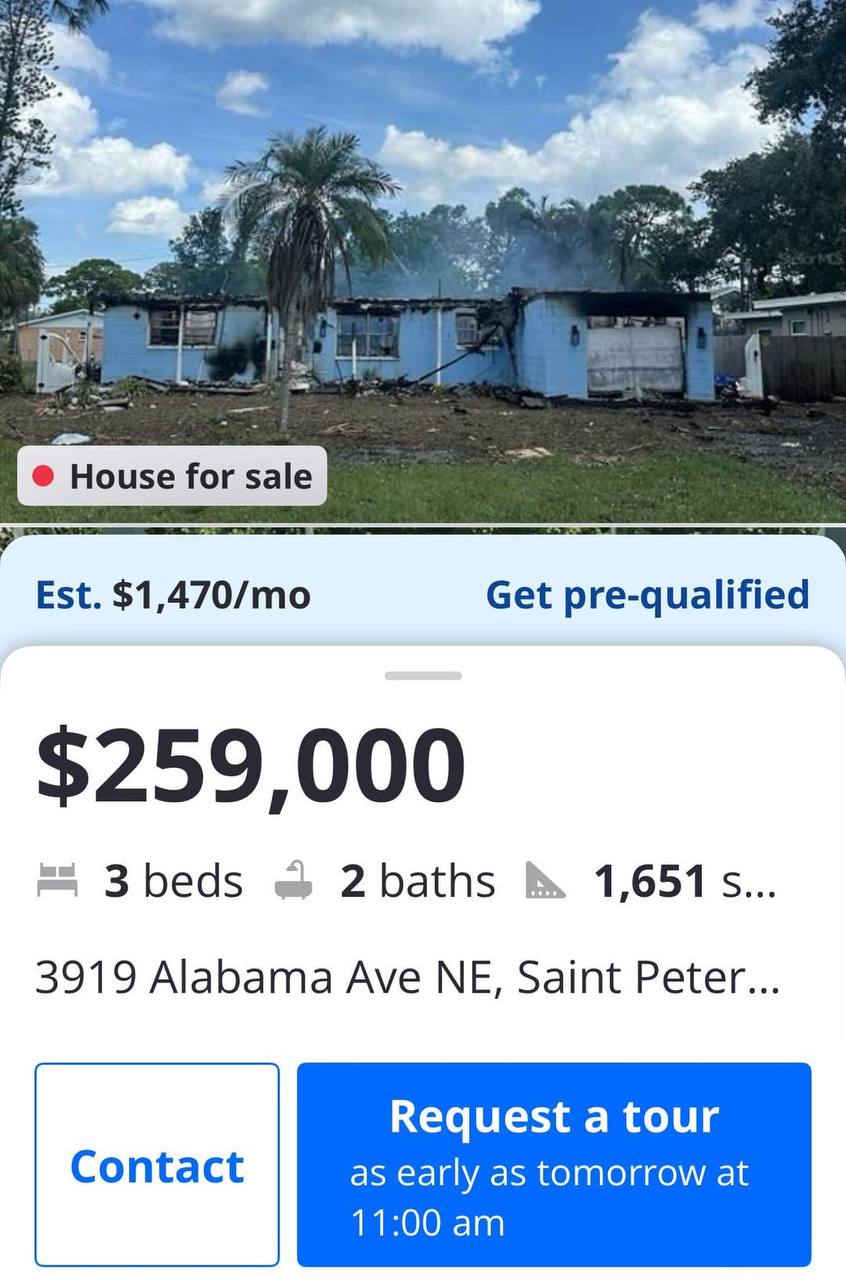Tap the Est. $1,470/mo payment estimate

173,595
